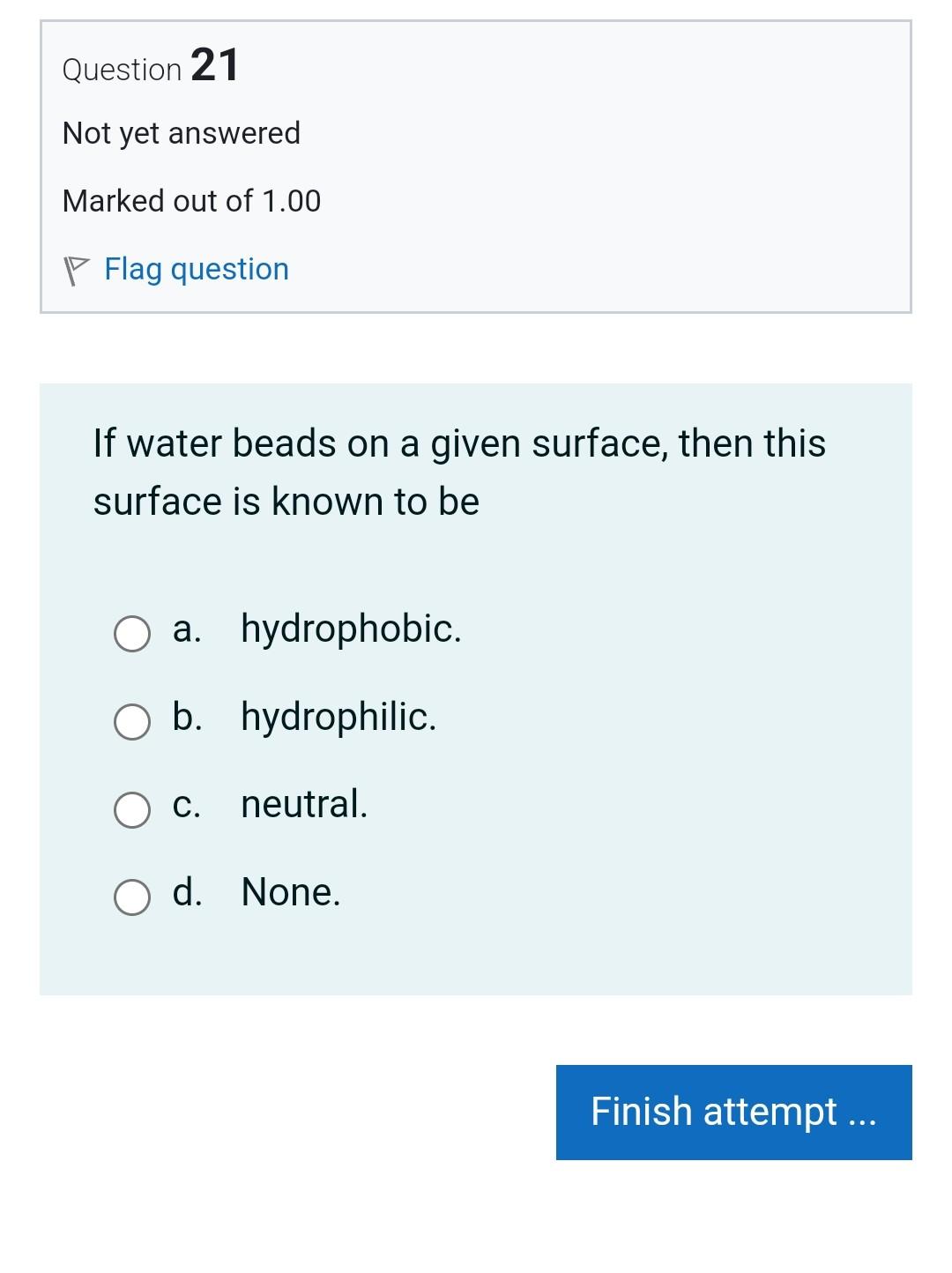Image resolution: width=952 pixels, height=1273 pixels.
Task: Click the Not yet answered status label
Action: (180, 132)
